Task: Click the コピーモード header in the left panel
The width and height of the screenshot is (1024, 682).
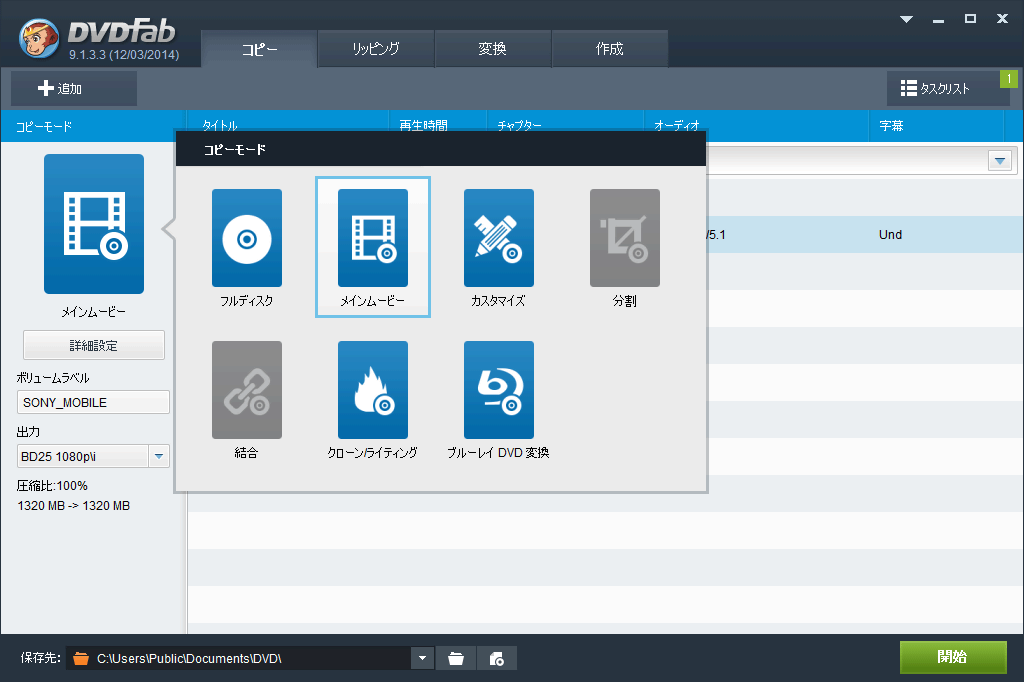Action: tap(44, 127)
